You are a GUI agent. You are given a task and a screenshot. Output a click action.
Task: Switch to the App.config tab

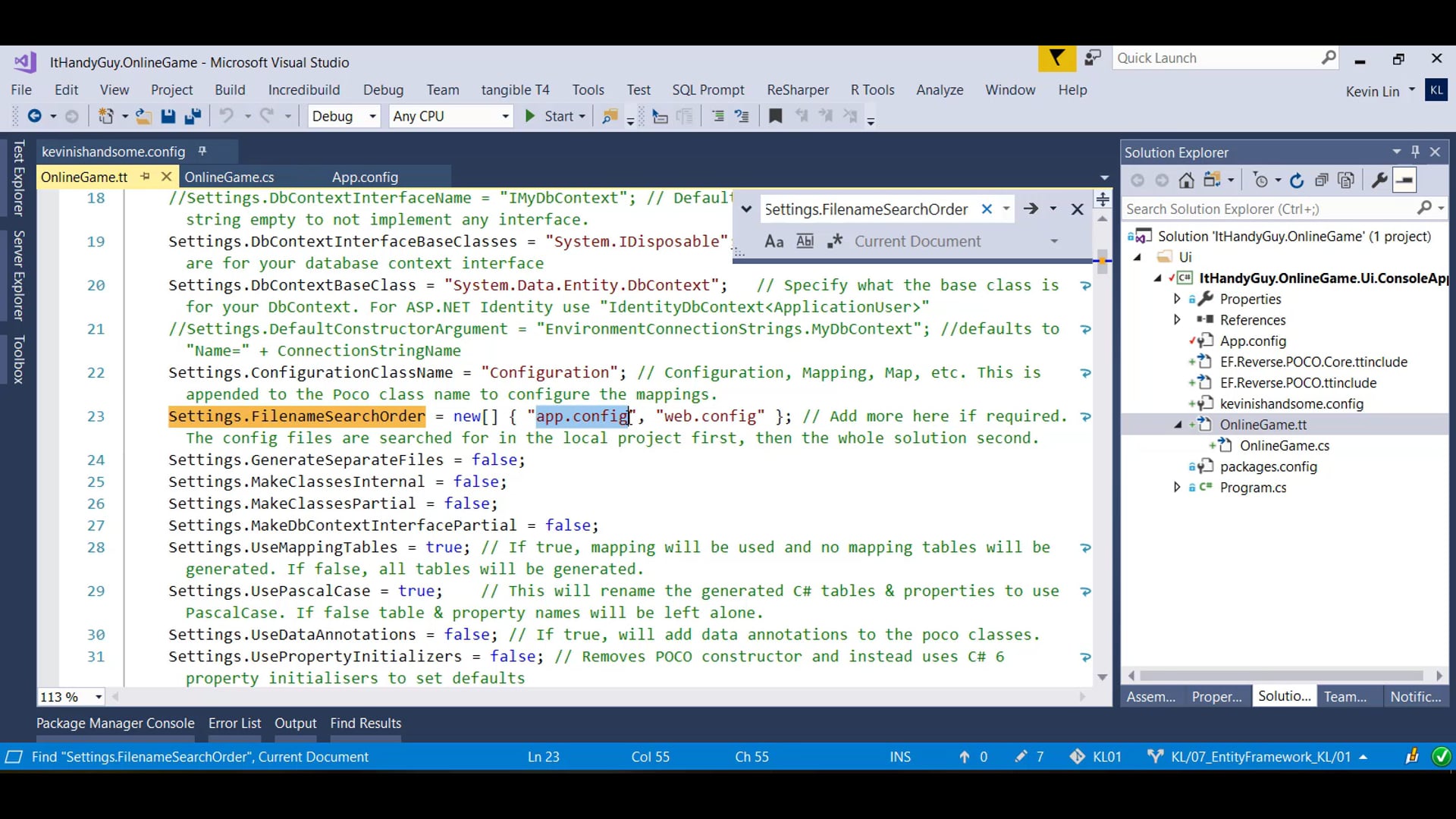pyautogui.click(x=365, y=177)
